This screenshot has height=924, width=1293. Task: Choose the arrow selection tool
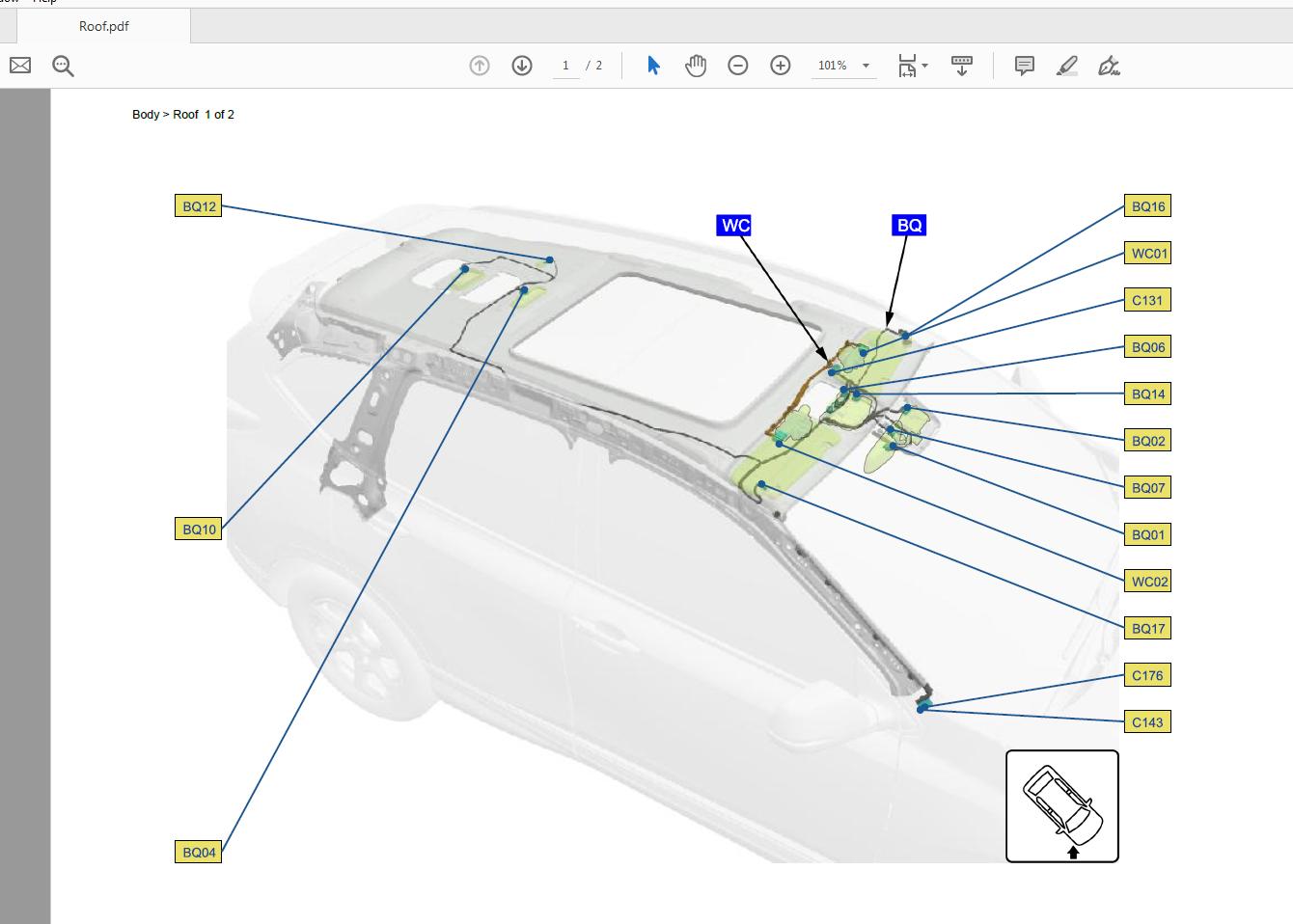point(653,66)
